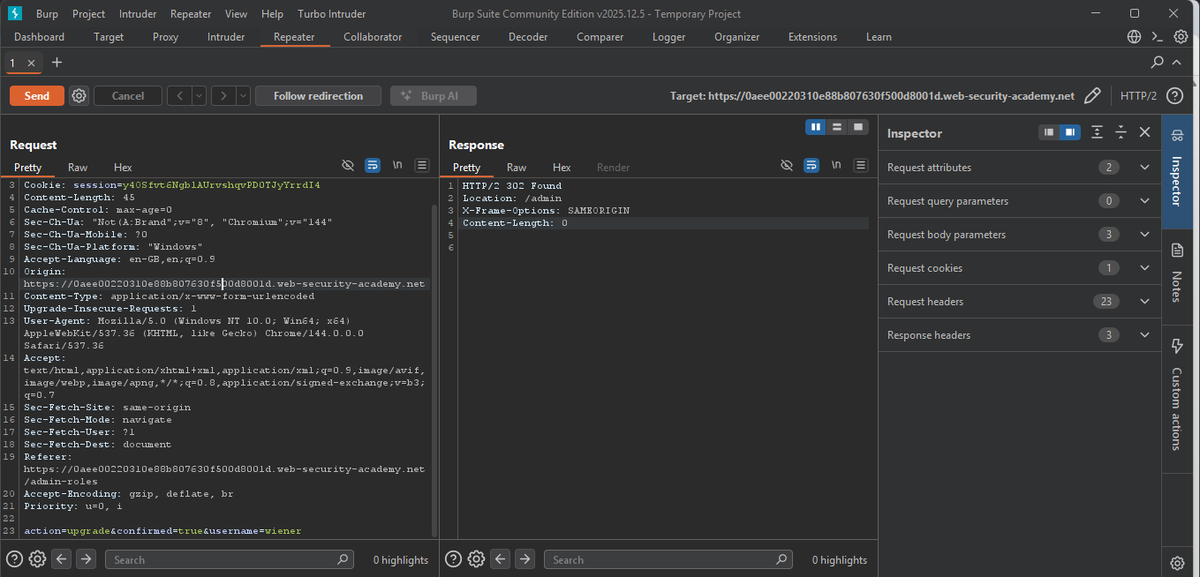The width and height of the screenshot is (1200, 577).
Task: Toggle newline display in the Request panel
Action: pos(397,165)
